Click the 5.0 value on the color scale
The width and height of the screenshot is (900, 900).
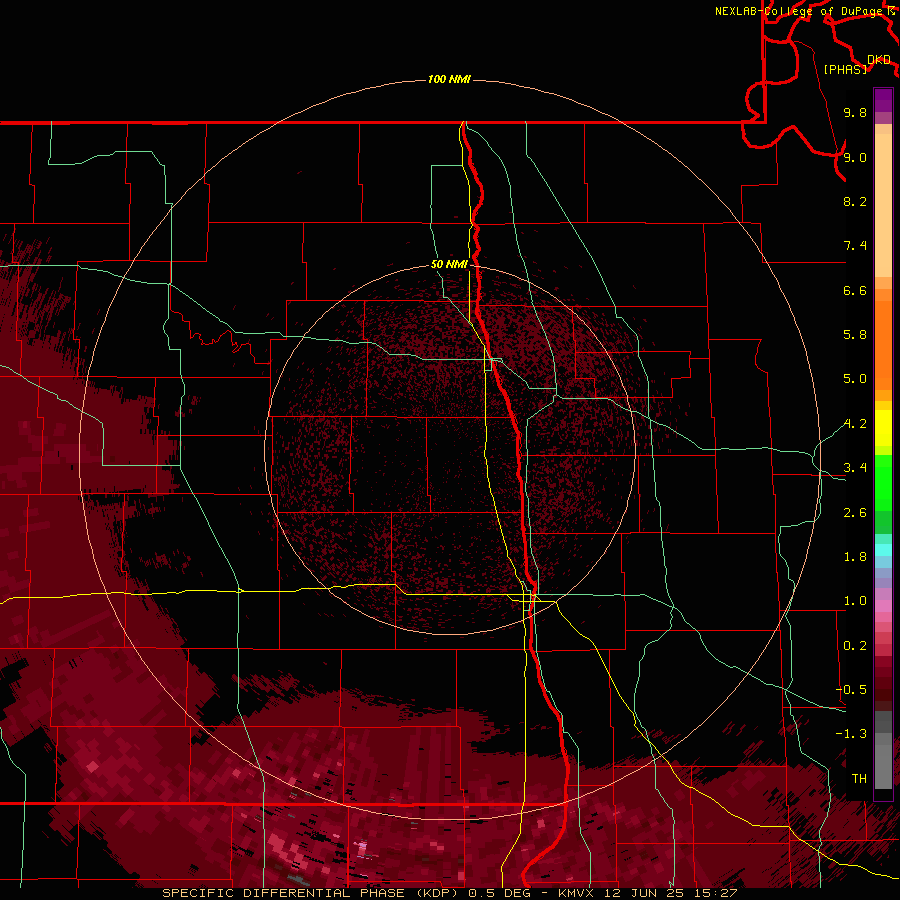(855, 379)
